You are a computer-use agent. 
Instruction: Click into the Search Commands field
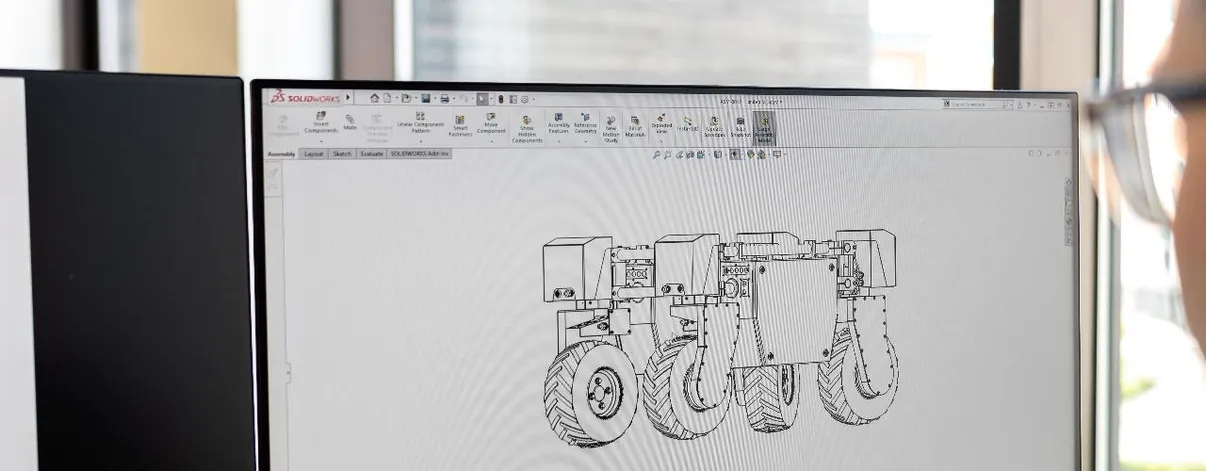pos(977,104)
